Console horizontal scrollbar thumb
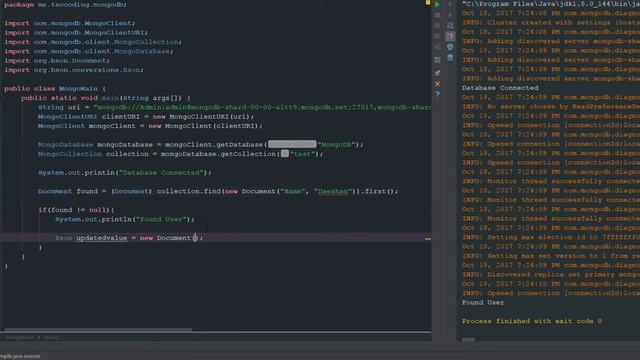The image size is (640, 360). point(469,339)
